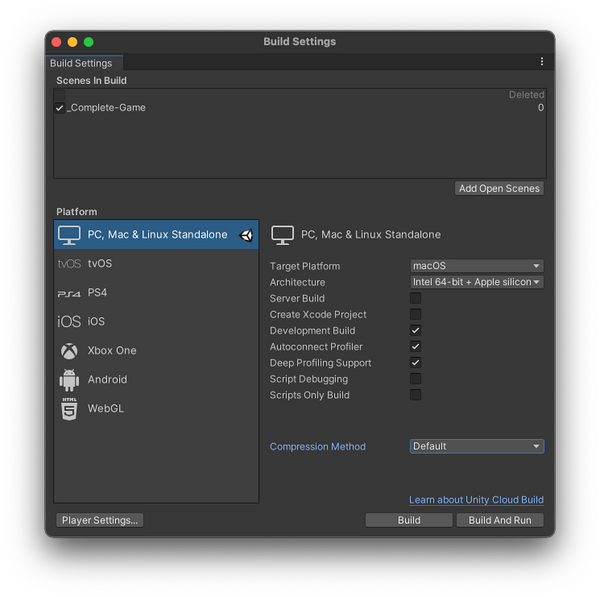Select the PS4 logo icon
This screenshot has width=600, height=597.
[x=69, y=294]
